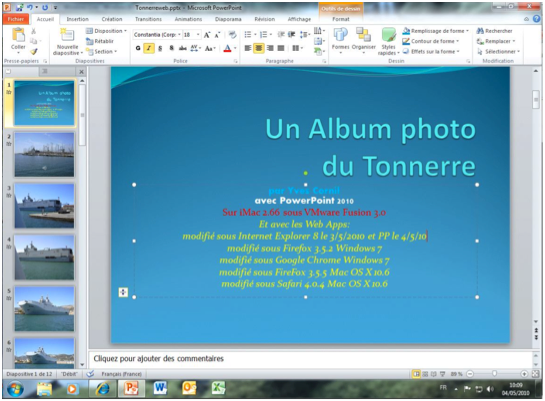The image size is (545, 401).
Task: Open the Section dropdown
Action: (101, 51)
